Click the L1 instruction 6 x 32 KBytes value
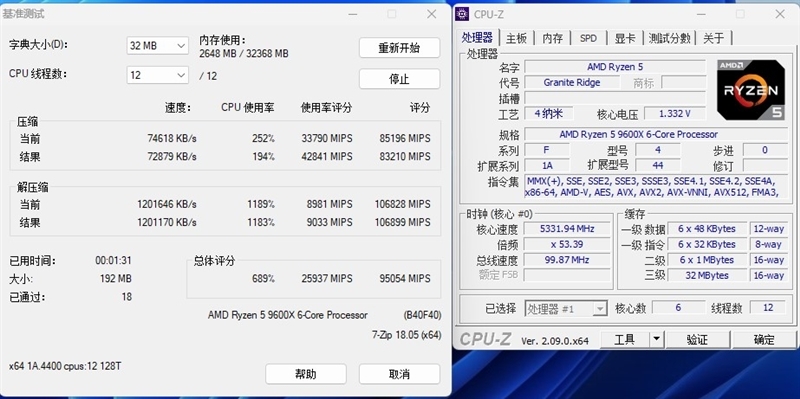This screenshot has height=399, width=800. coord(707,244)
